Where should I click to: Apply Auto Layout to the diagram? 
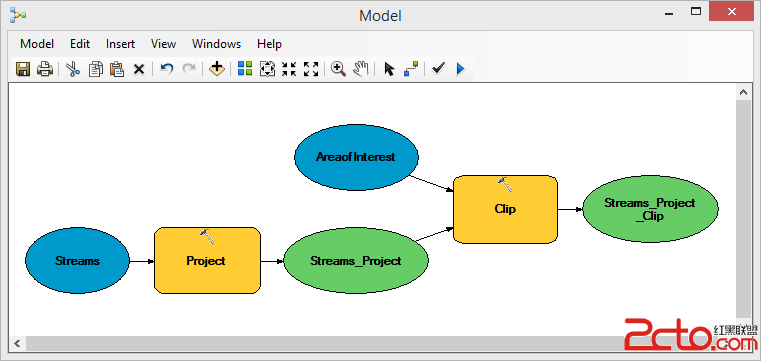tap(245, 69)
